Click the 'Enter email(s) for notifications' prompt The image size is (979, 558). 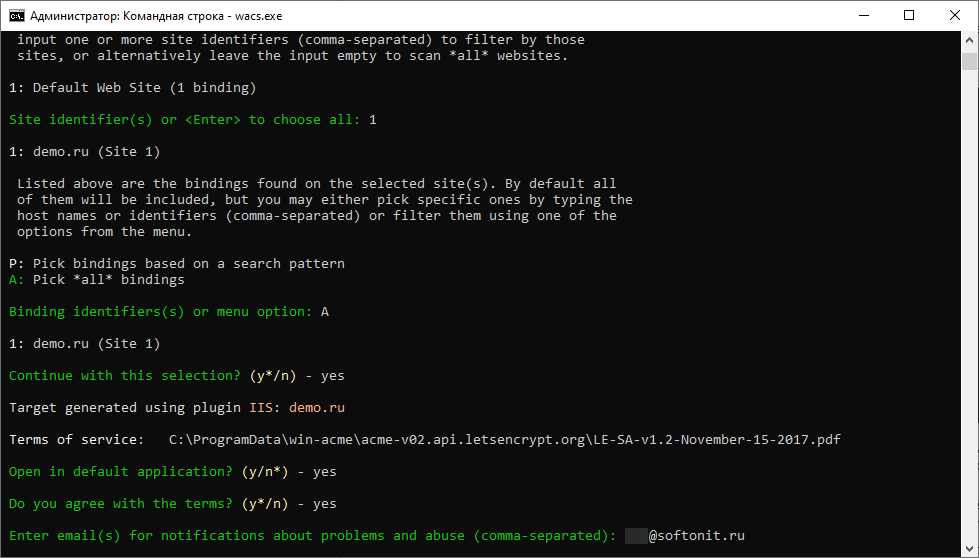click(x=312, y=536)
